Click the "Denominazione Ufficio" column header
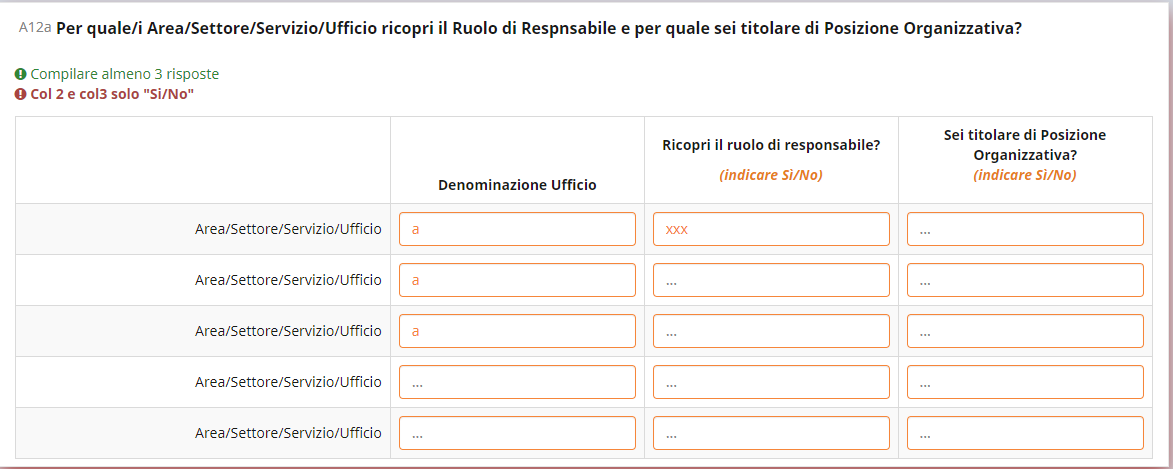Viewport: 1173px width, 469px height. [517, 185]
